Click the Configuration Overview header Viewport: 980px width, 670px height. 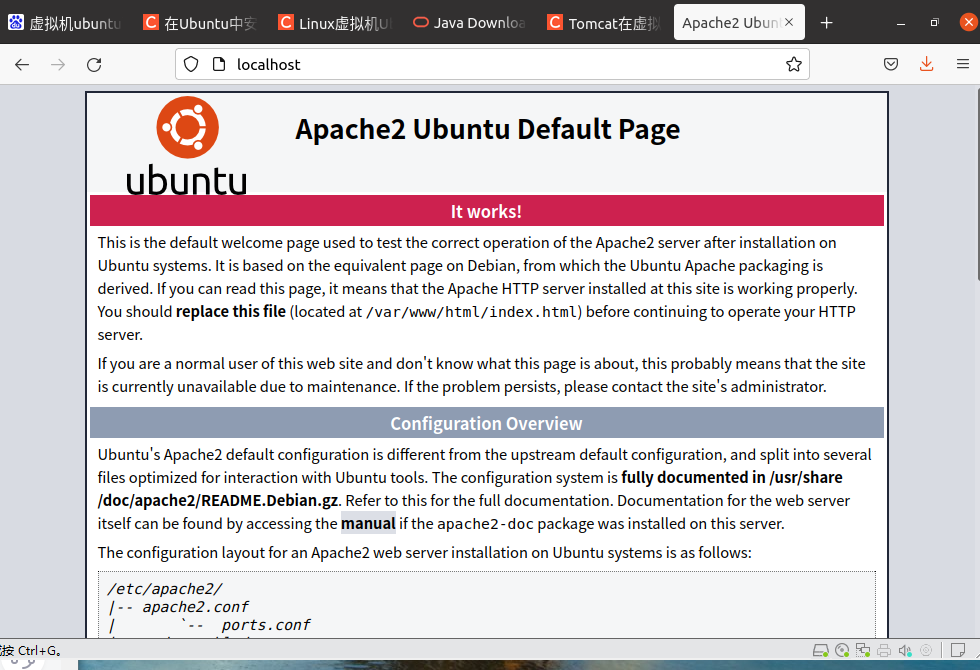coord(487,423)
